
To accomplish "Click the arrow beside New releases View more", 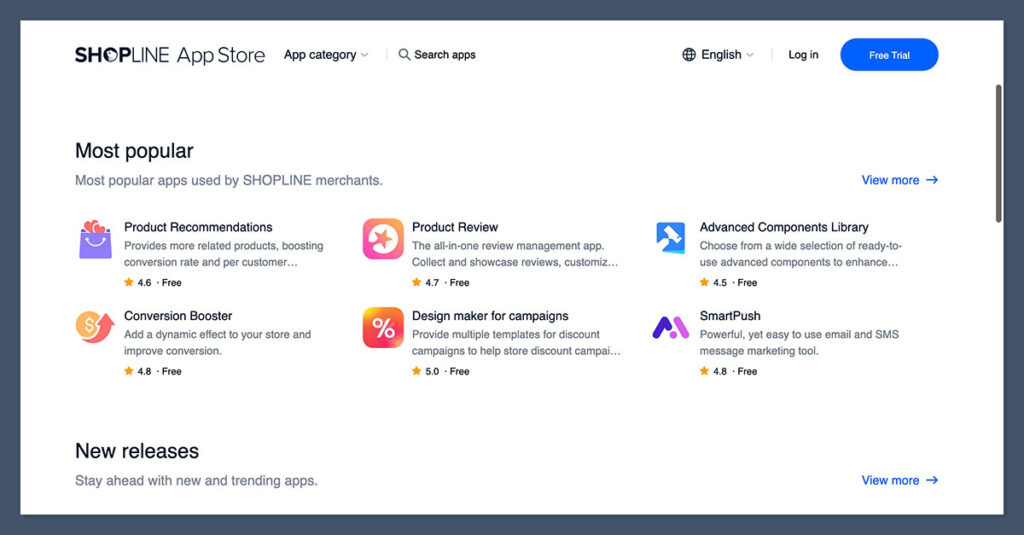I will (x=932, y=480).
